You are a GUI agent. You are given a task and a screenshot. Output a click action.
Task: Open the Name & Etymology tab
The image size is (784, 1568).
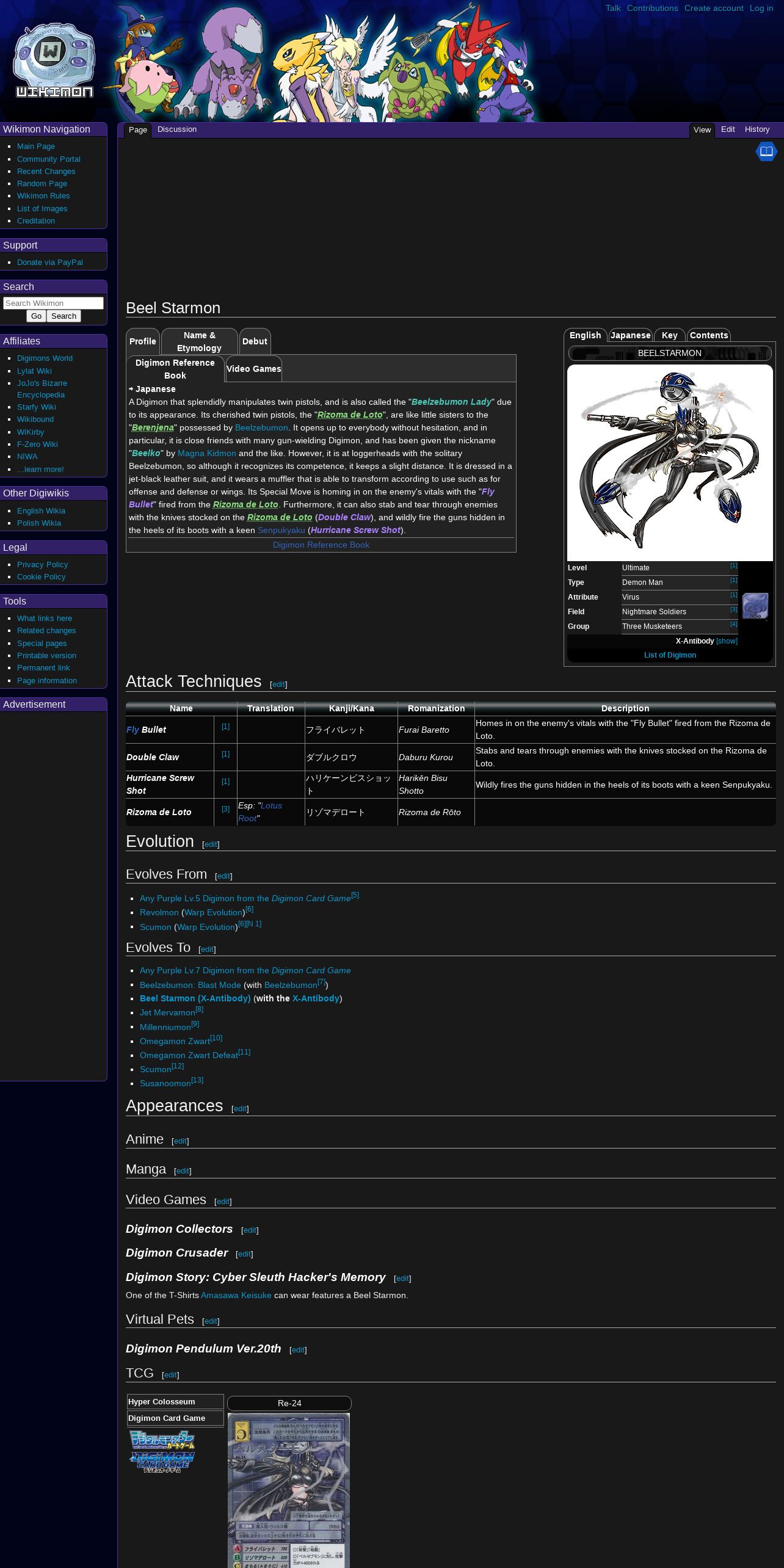pyautogui.click(x=199, y=341)
